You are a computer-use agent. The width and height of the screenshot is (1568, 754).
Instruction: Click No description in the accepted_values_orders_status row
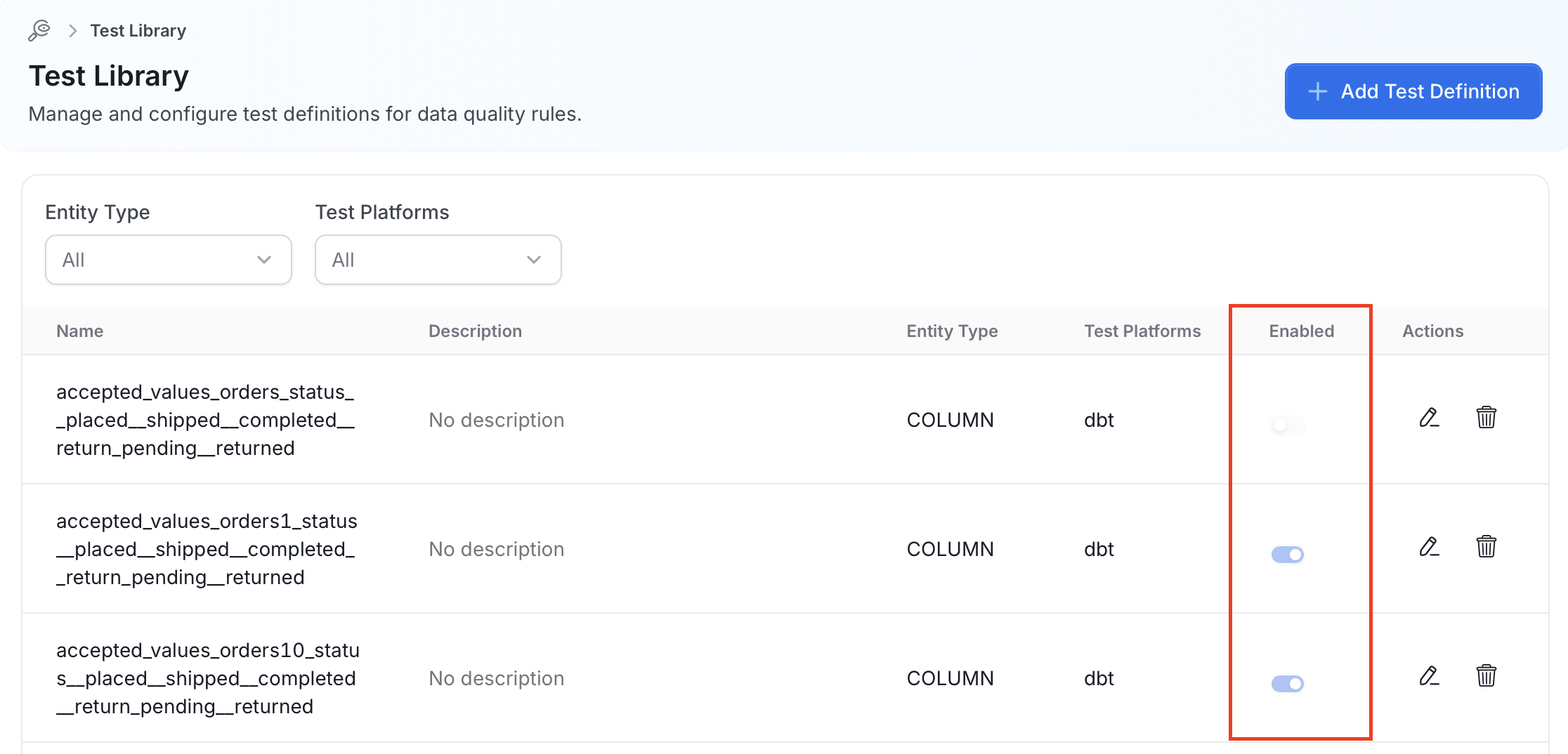click(x=496, y=420)
